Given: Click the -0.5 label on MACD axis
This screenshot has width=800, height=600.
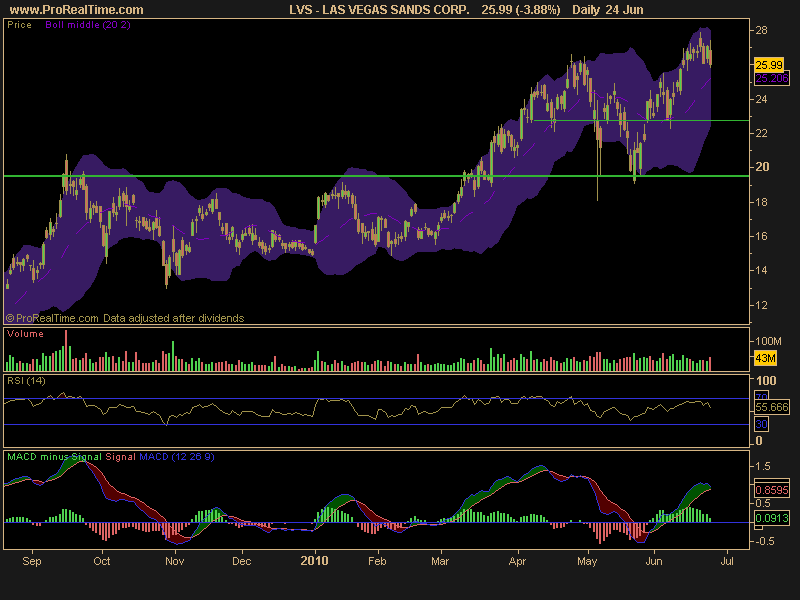Looking at the screenshot, I should (764, 541).
